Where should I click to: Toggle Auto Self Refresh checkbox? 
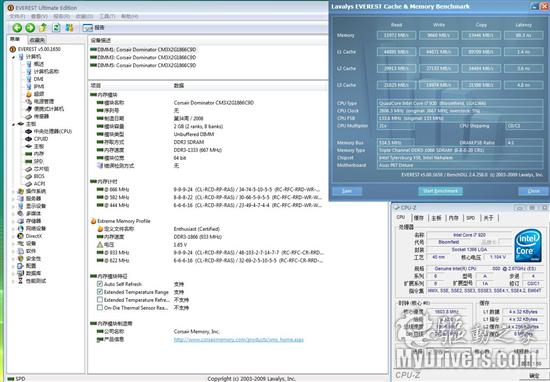click(100, 284)
